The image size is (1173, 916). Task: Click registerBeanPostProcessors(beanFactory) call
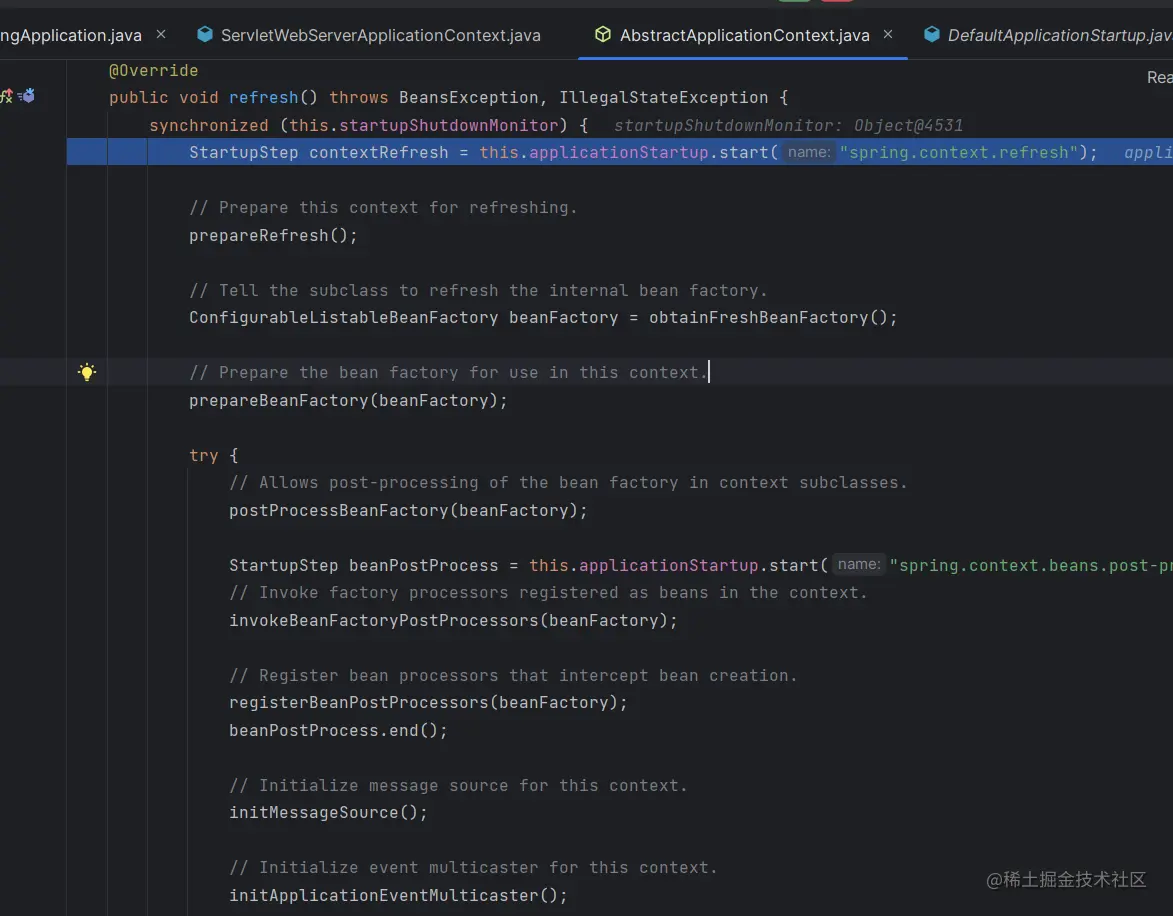(x=428, y=703)
